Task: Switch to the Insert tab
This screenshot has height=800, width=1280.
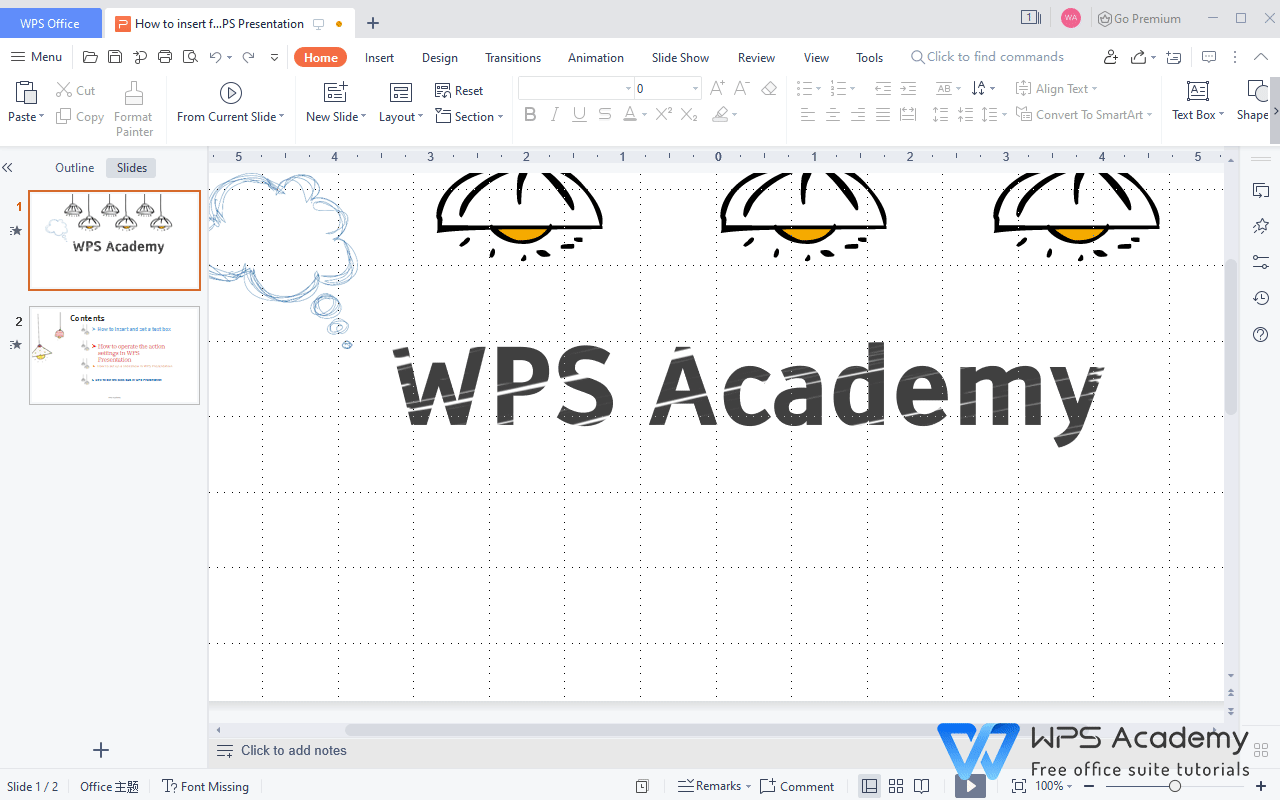Action: 379,58
